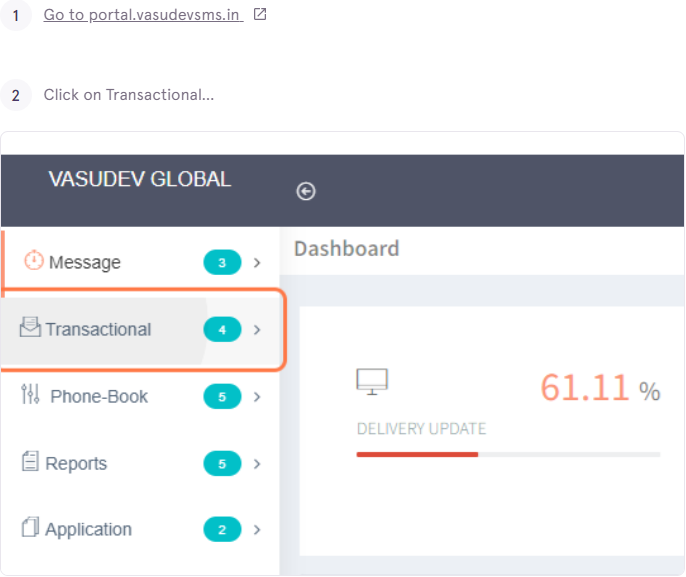Click the DELIVERY UPDATE label
Viewport: 686px width, 577px height.
click(x=421, y=429)
